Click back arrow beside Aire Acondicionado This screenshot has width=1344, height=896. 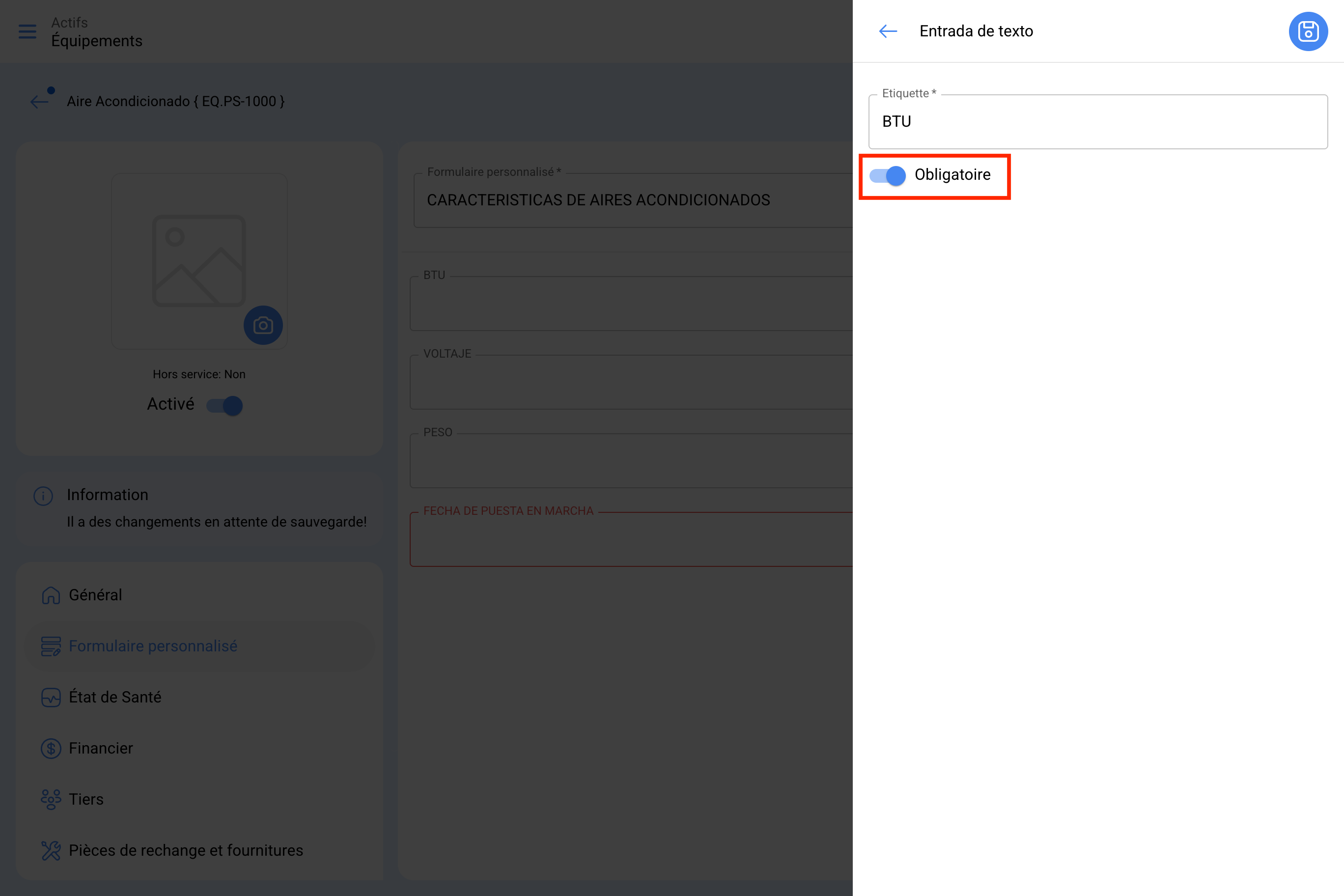(39, 102)
